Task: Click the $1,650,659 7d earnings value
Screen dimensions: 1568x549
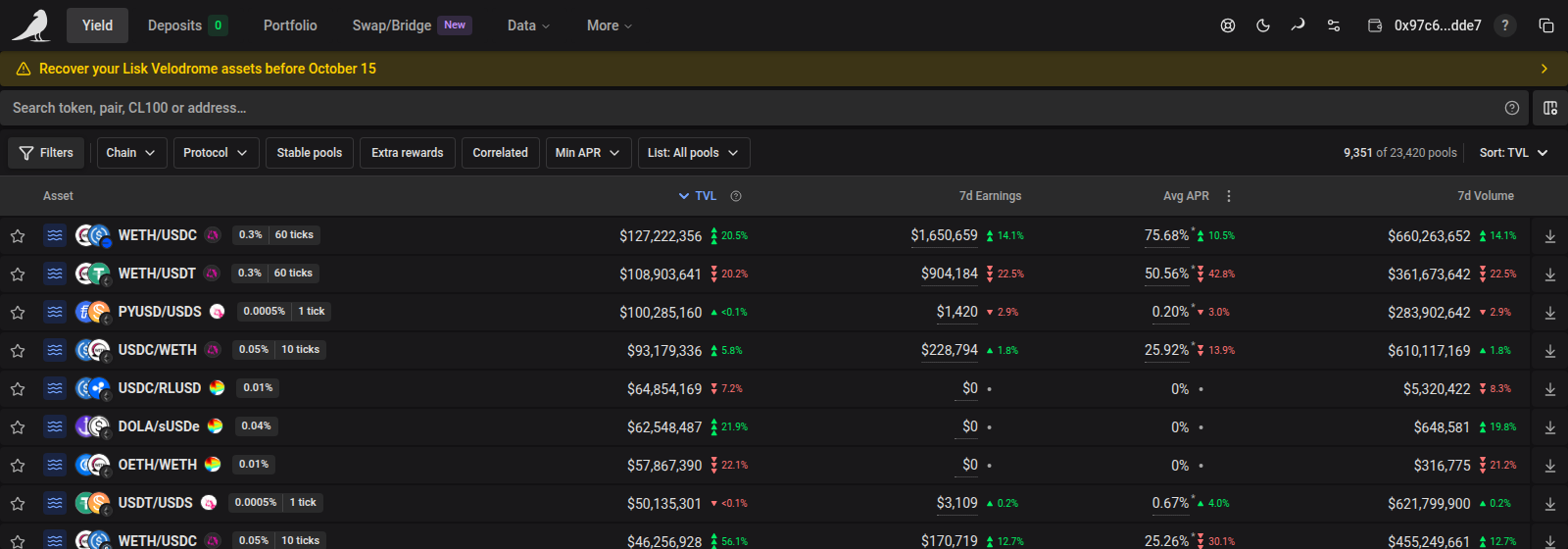Action: [x=944, y=235]
